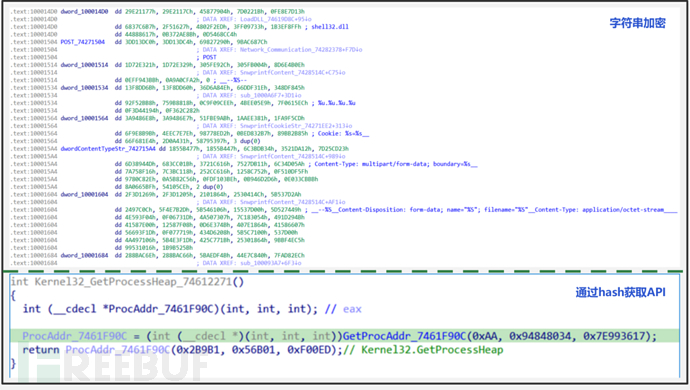Screen dimensions: 690x390
Task: Click the '// Kernel32.GetProcessHeap' comment
Action: click(423, 350)
